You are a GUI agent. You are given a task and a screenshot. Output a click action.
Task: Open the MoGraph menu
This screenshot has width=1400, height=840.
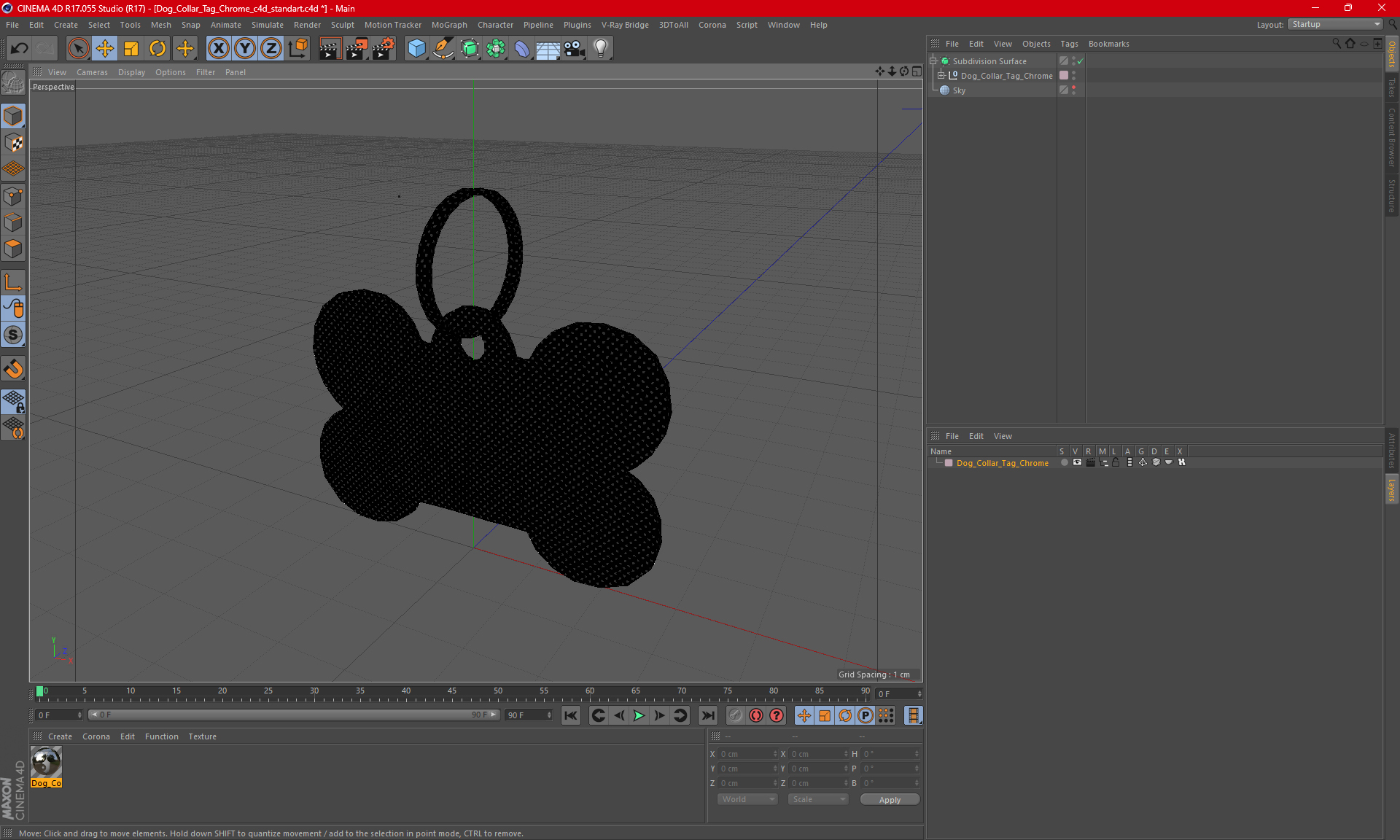click(x=449, y=25)
